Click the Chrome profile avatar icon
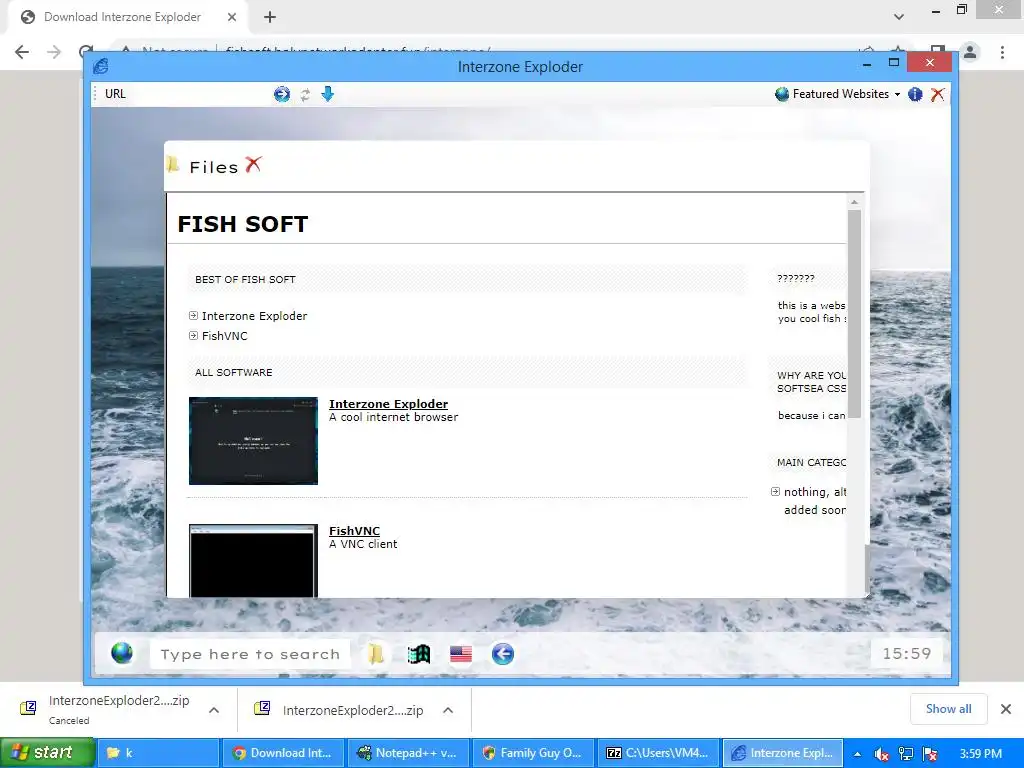 [970, 52]
